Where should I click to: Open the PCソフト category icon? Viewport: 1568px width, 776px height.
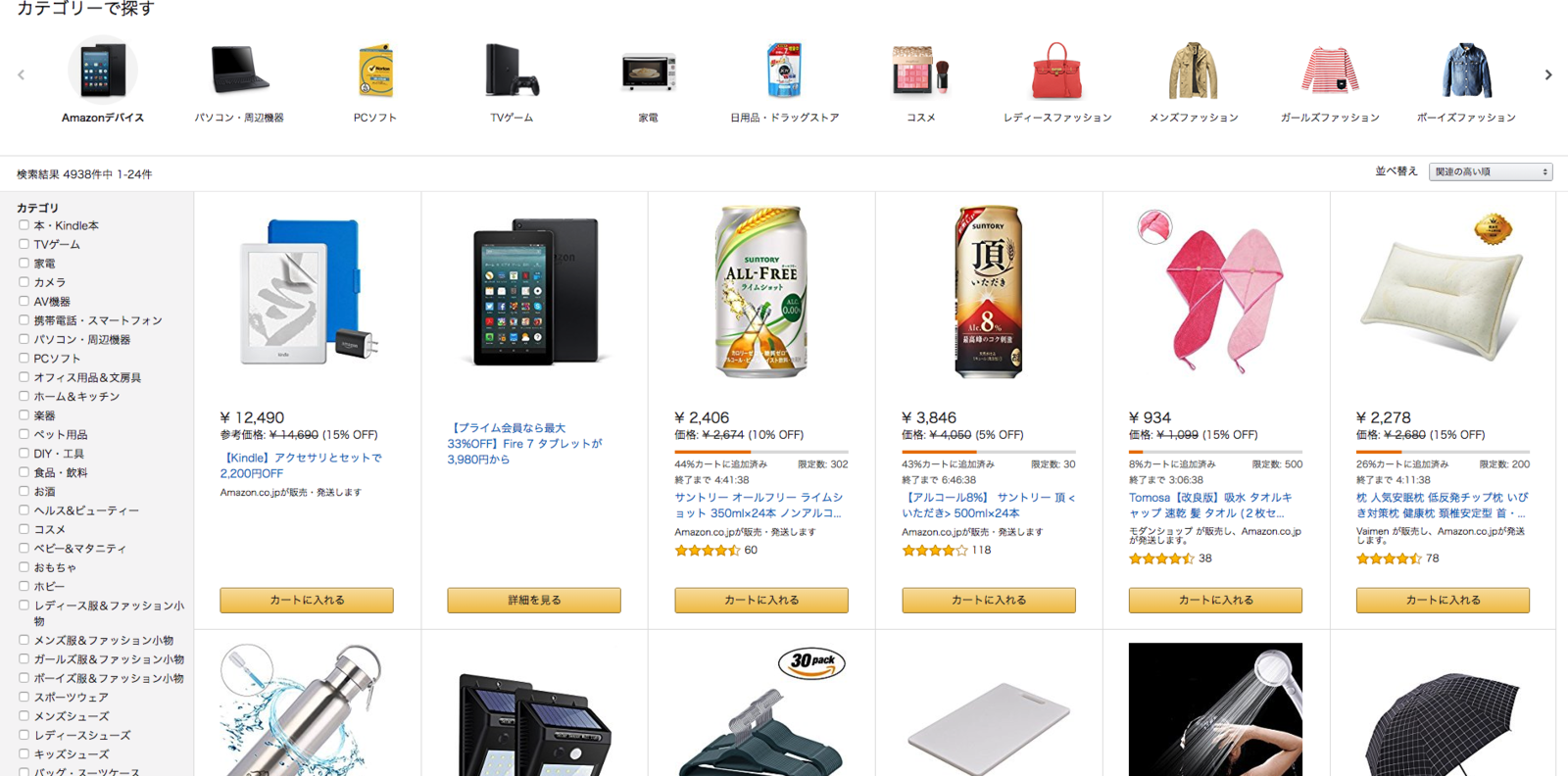375,71
